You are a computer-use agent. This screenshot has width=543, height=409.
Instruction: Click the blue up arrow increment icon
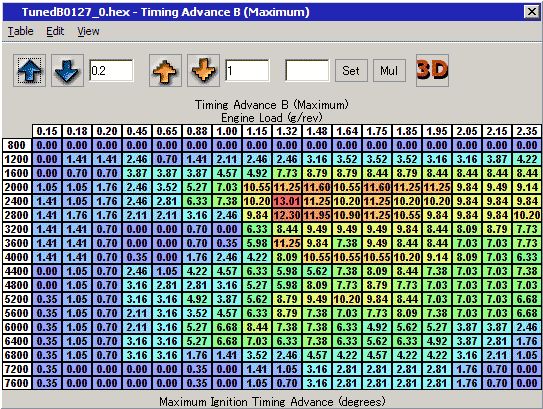[29, 71]
